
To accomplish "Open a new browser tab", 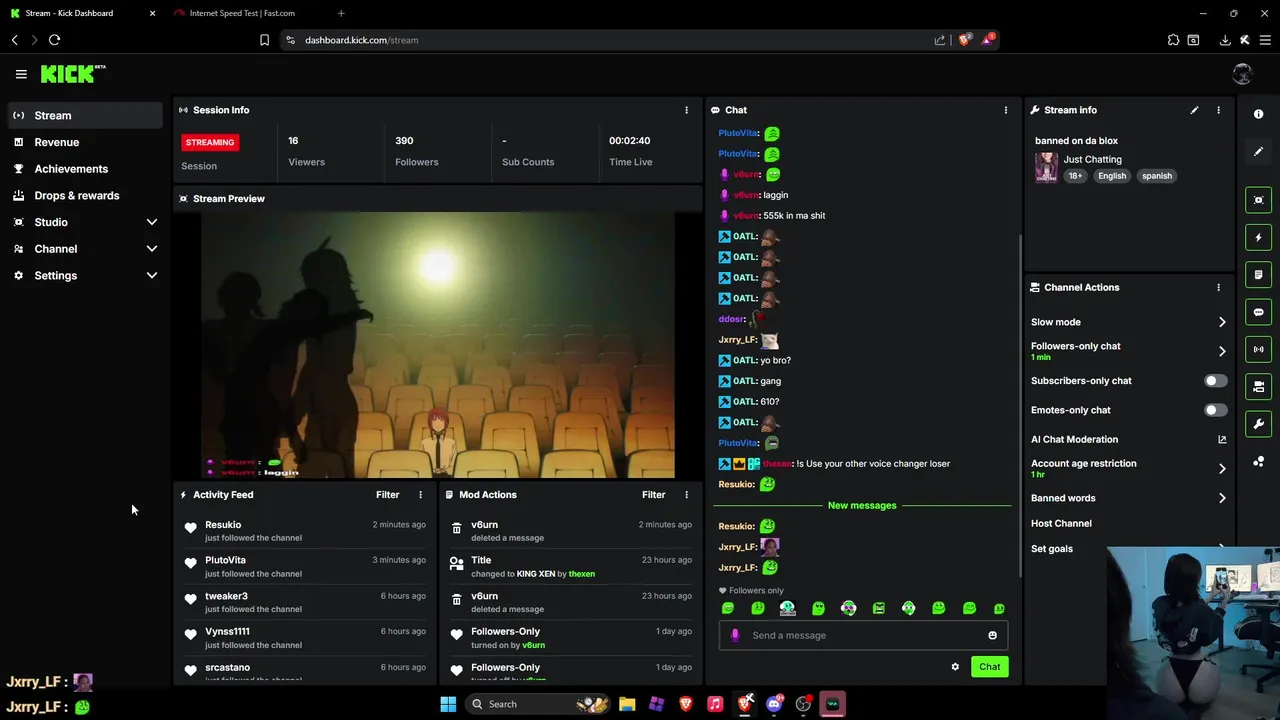I will [x=341, y=13].
